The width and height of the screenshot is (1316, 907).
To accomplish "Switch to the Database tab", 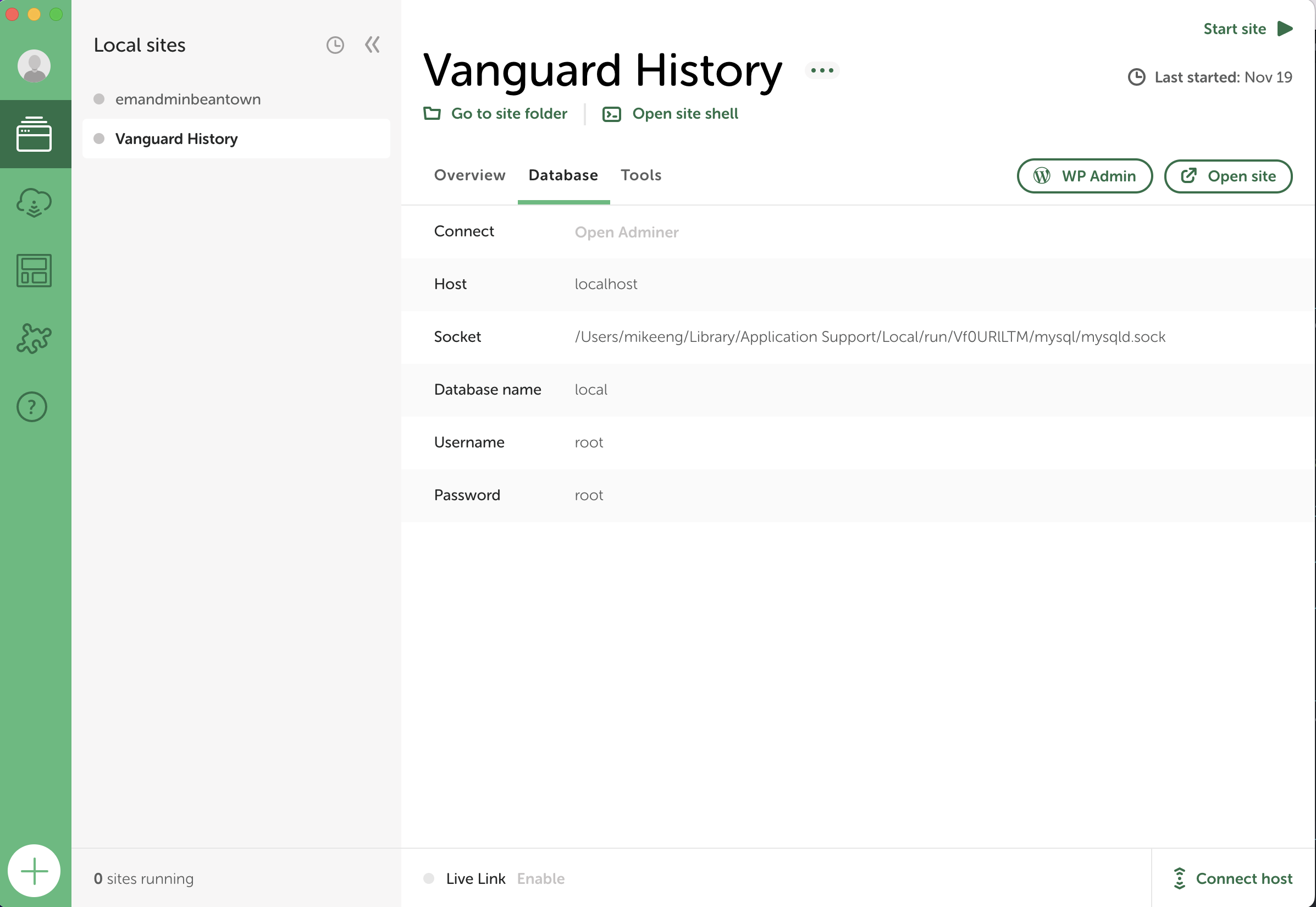I will (x=563, y=175).
